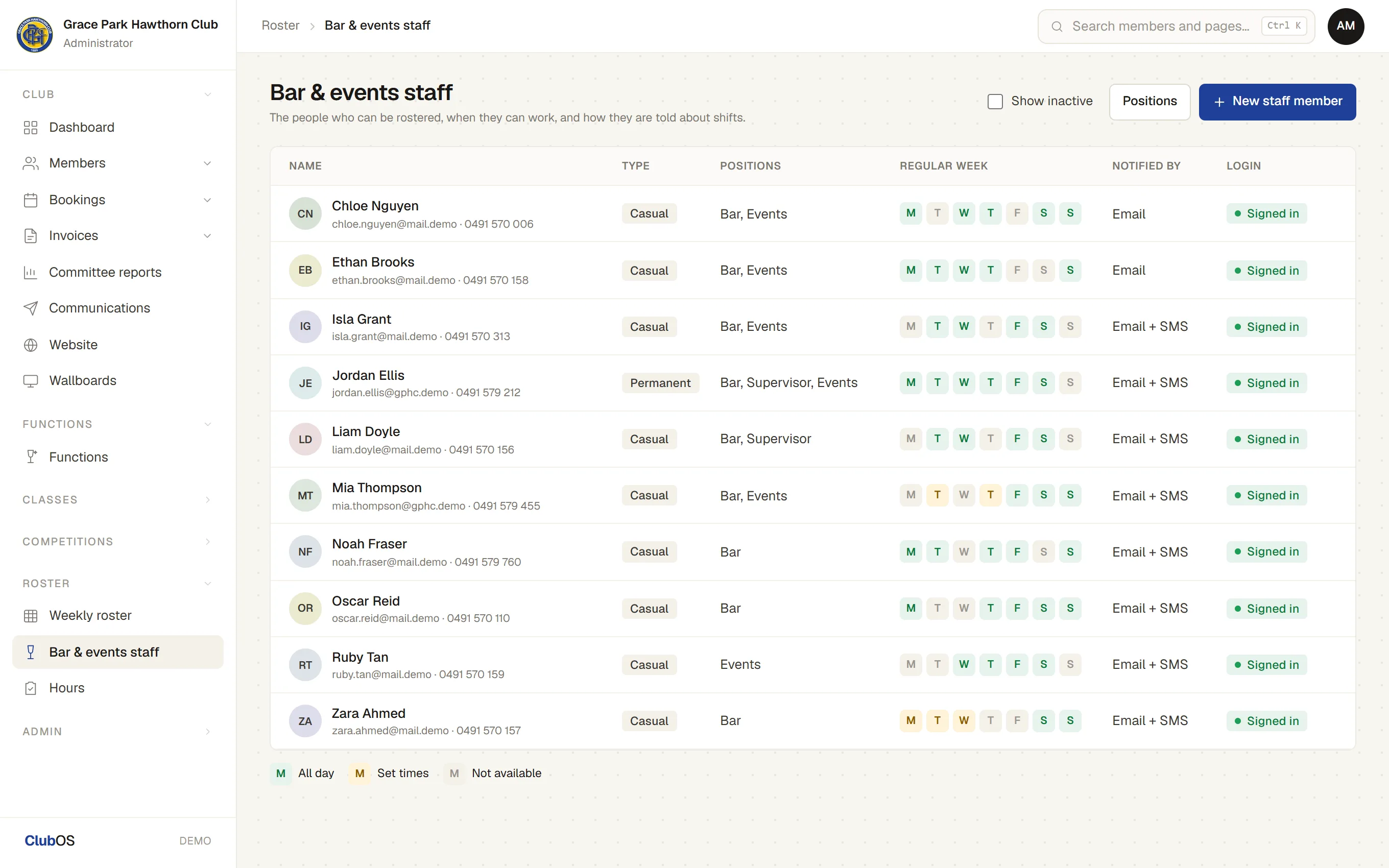Click the Website globe icon

pos(31,345)
